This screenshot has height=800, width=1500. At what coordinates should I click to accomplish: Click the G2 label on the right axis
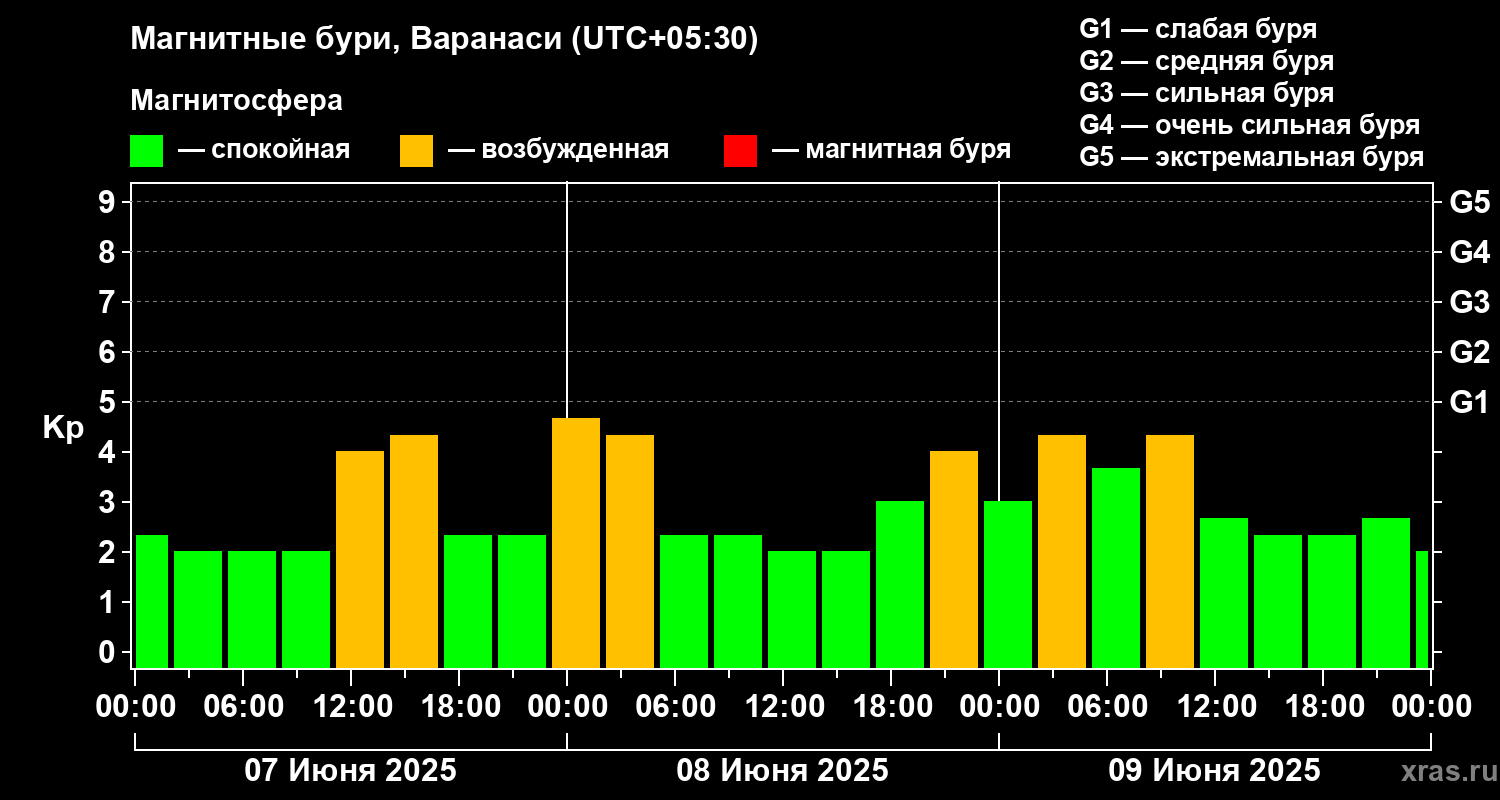click(1469, 352)
